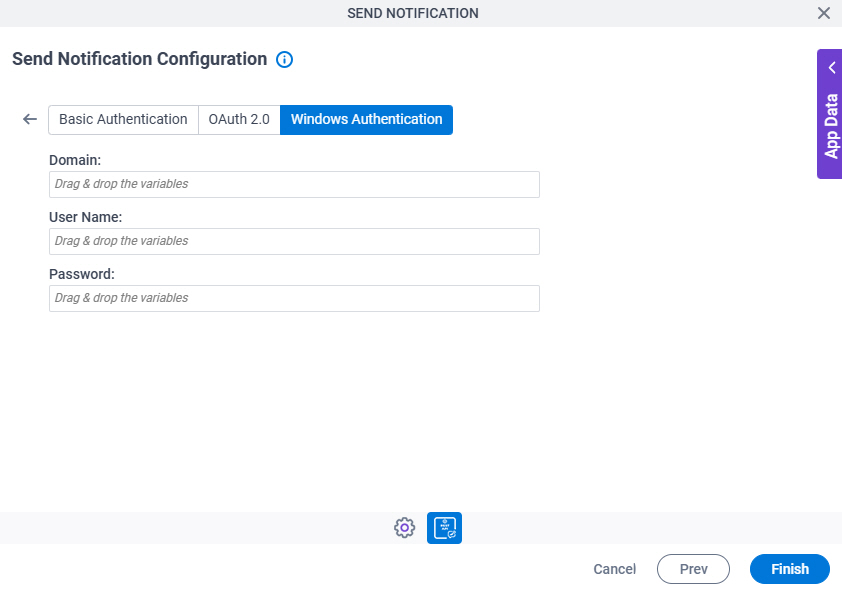Click the info icon beside Send Notification Configuration

coord(284,59)
